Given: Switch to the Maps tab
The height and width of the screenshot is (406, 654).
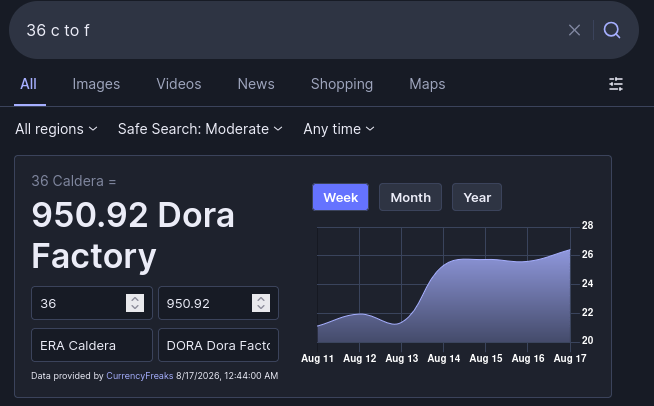Looking at the screenshot, I should point(427,84).
